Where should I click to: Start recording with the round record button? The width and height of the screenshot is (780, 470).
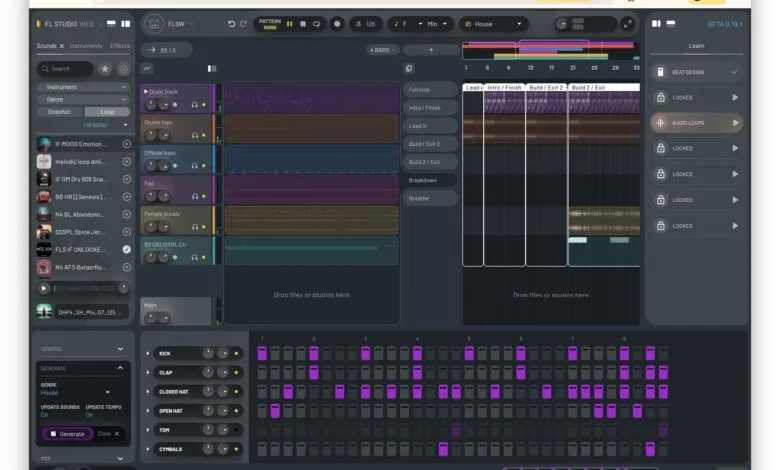click(337, 24)
